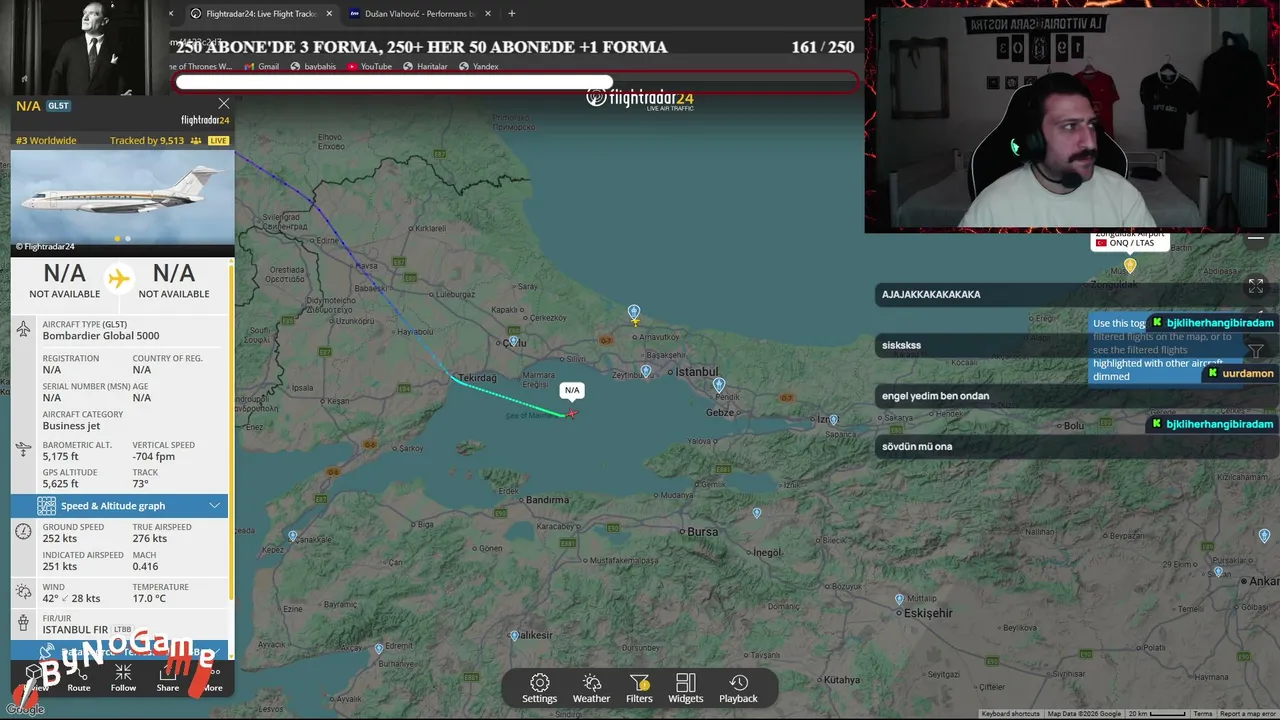Screen dimensions: 1280x720
Task: Click the wind and weather icon
Action: point(24,592)
